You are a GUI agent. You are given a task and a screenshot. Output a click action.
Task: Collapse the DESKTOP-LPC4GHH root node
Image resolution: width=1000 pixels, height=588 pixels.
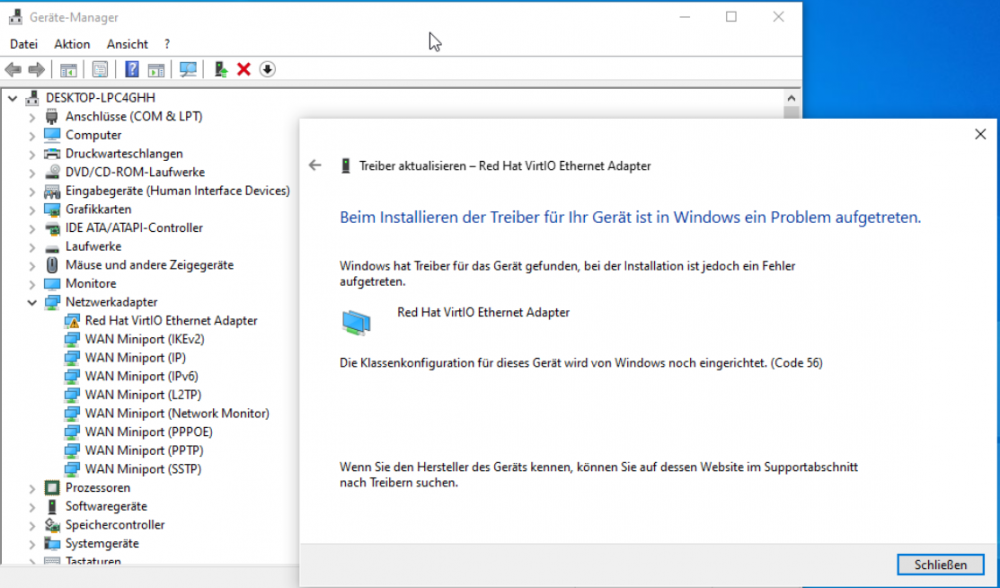point(12,98)
